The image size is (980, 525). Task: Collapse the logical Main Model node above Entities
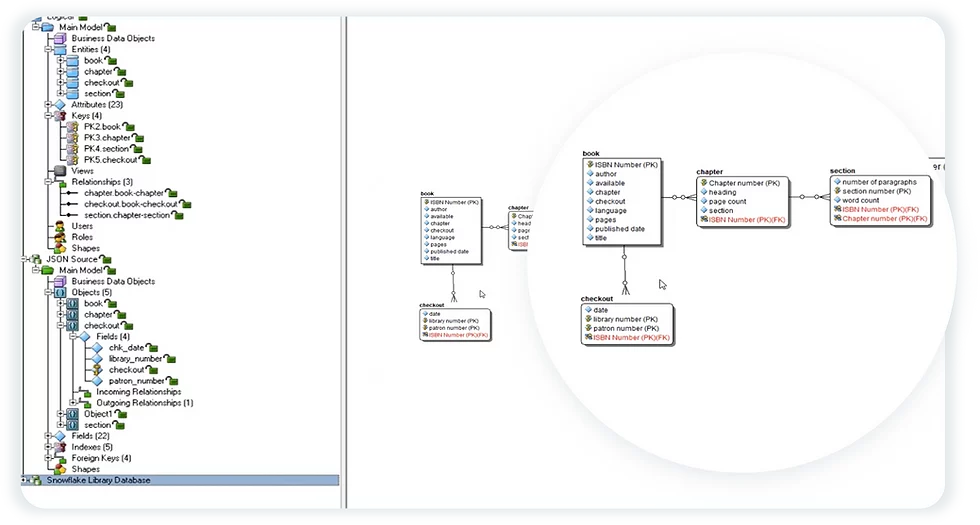pyautogui.click(x=36, y=27)
